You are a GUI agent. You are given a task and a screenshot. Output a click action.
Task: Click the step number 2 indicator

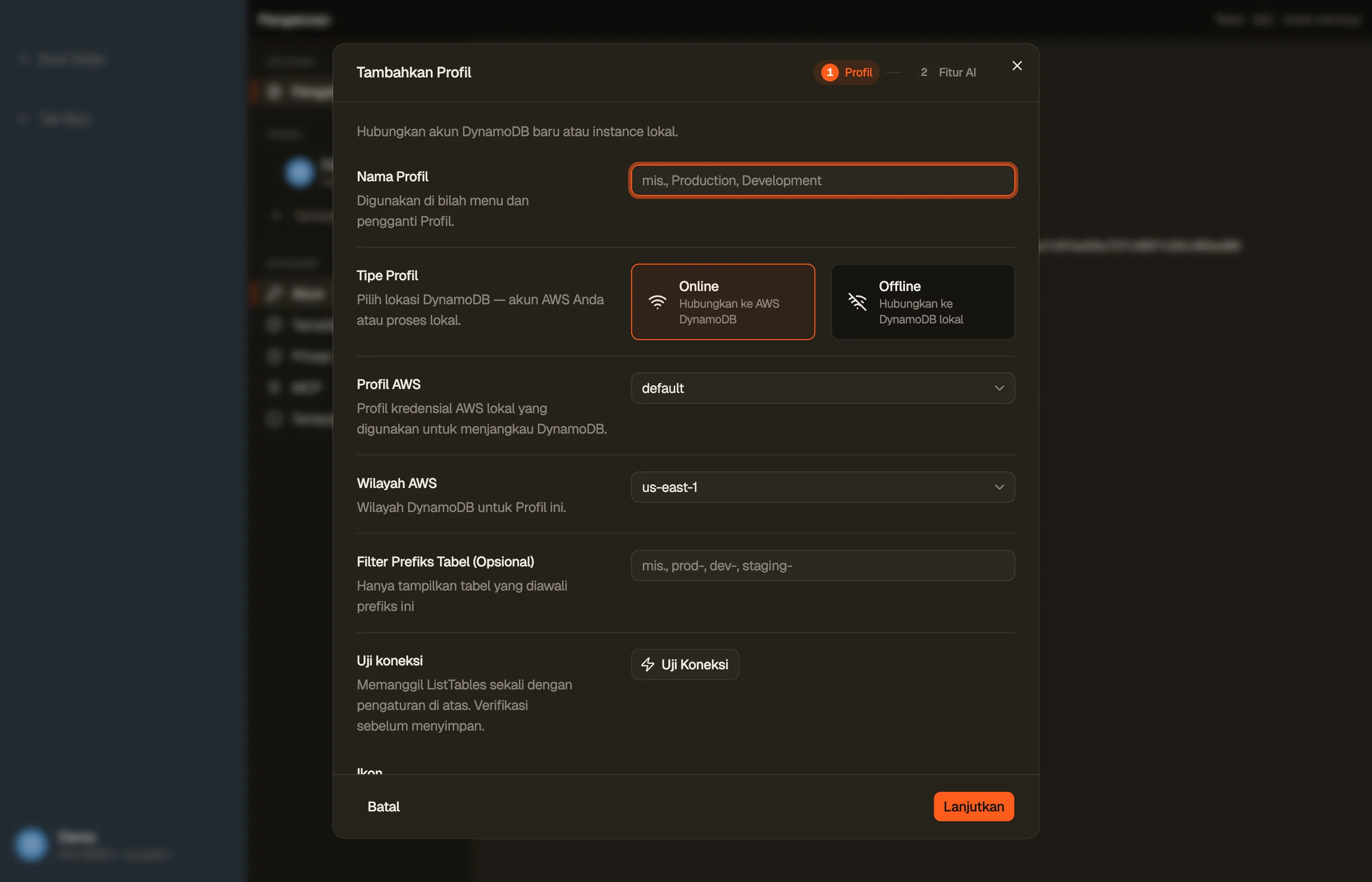coord(924,72)
